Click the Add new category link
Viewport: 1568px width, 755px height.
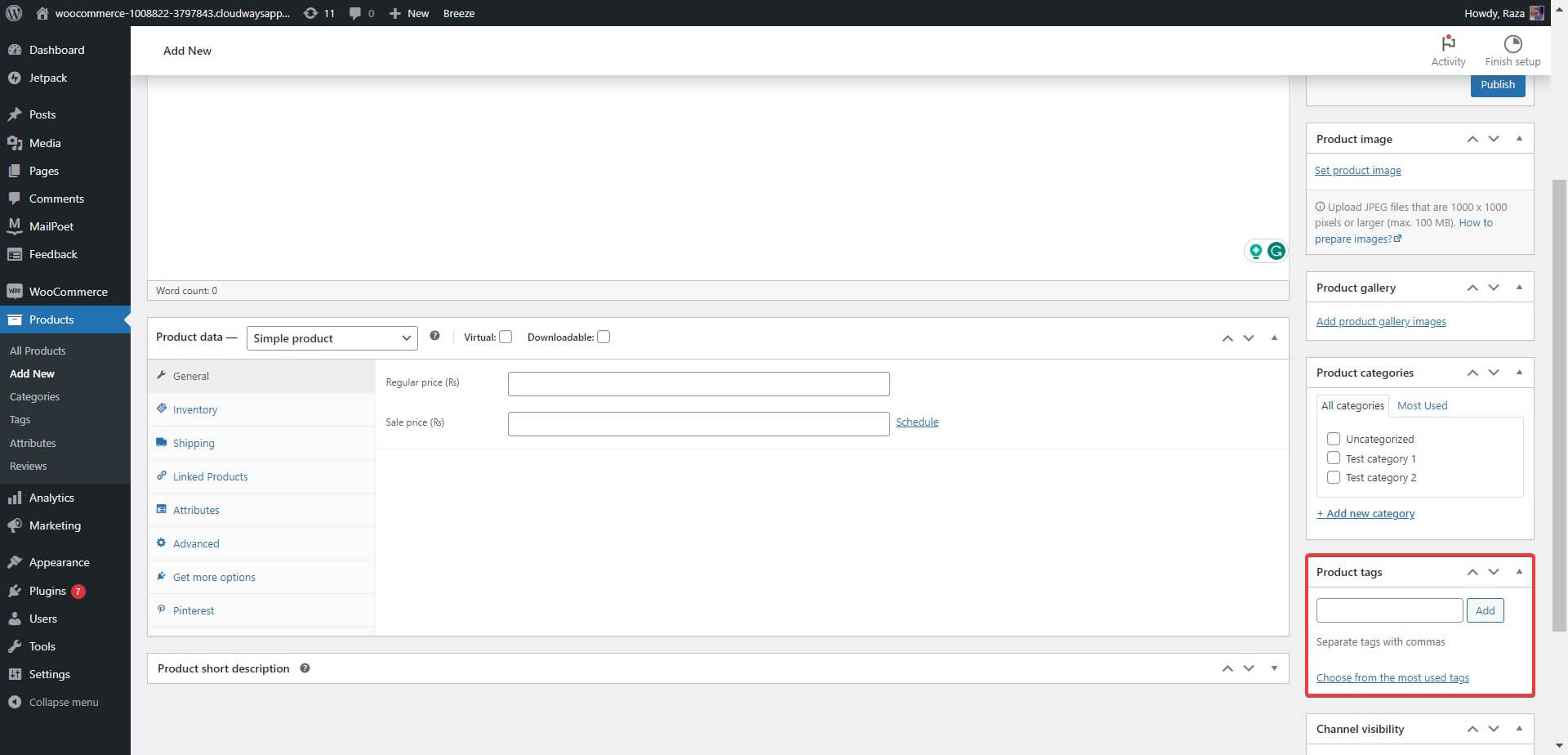pyautogui.click(x=1365, y=513)
